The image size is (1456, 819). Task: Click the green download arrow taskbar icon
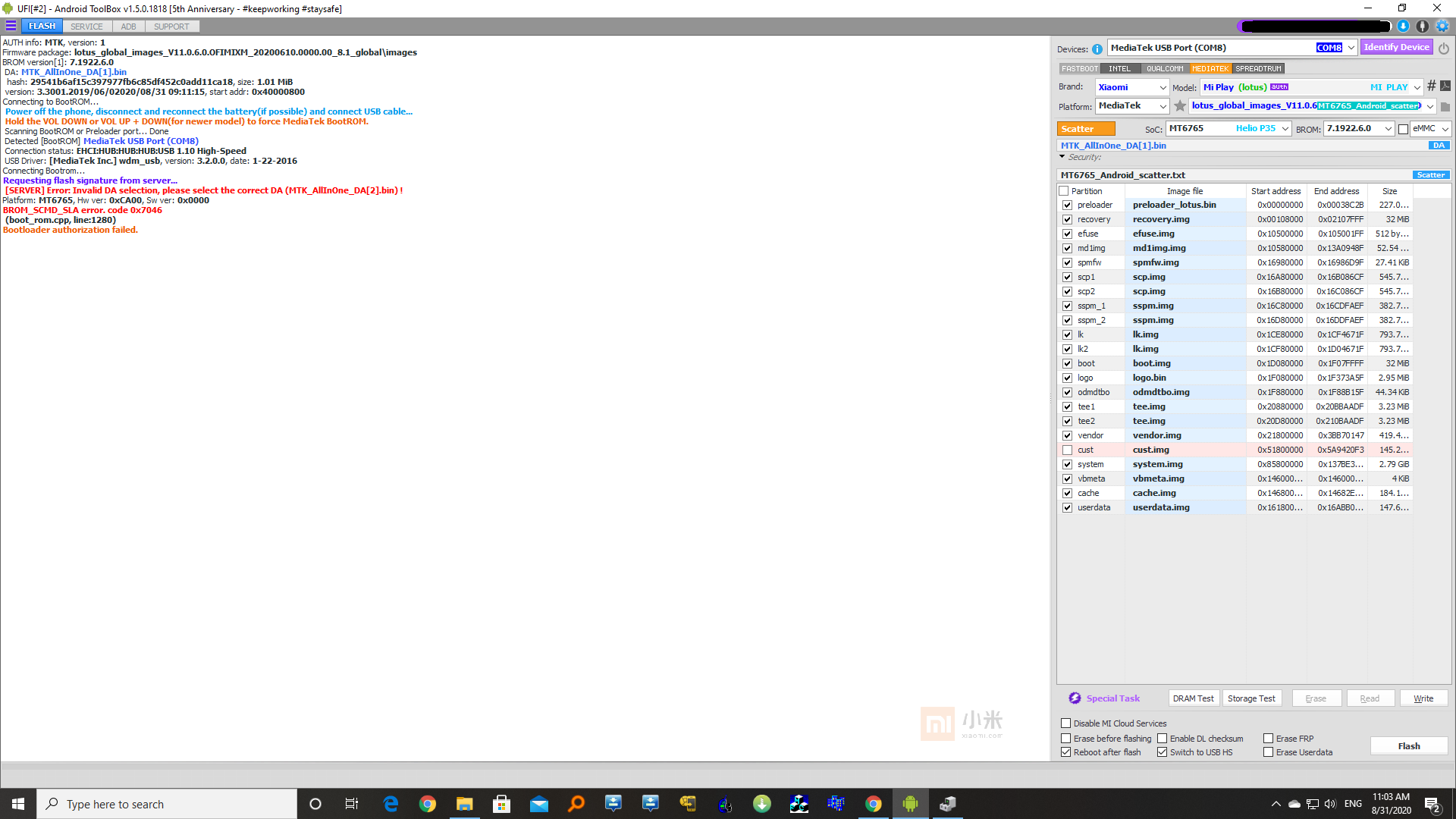point(761,804)
